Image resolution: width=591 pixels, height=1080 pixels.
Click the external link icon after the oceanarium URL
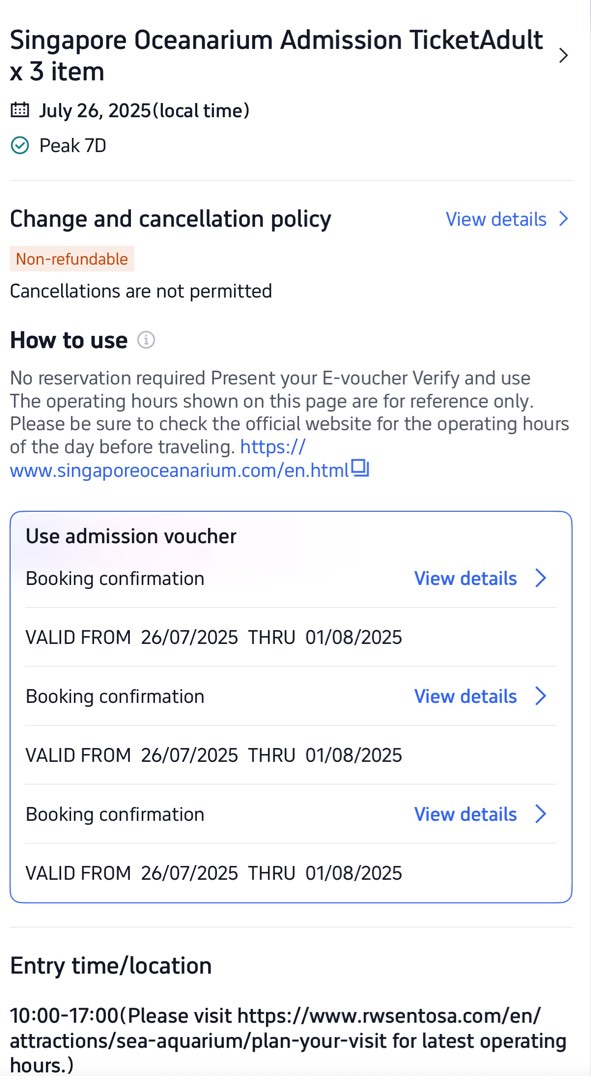tap(359, 468)
